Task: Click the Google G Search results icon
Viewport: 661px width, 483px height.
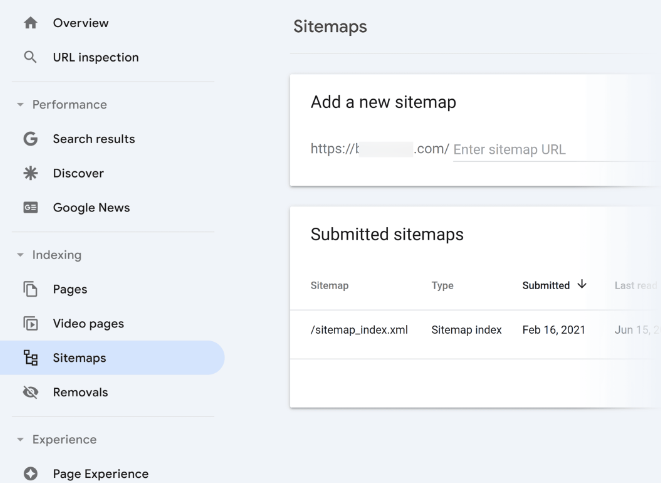Action: 30,139
